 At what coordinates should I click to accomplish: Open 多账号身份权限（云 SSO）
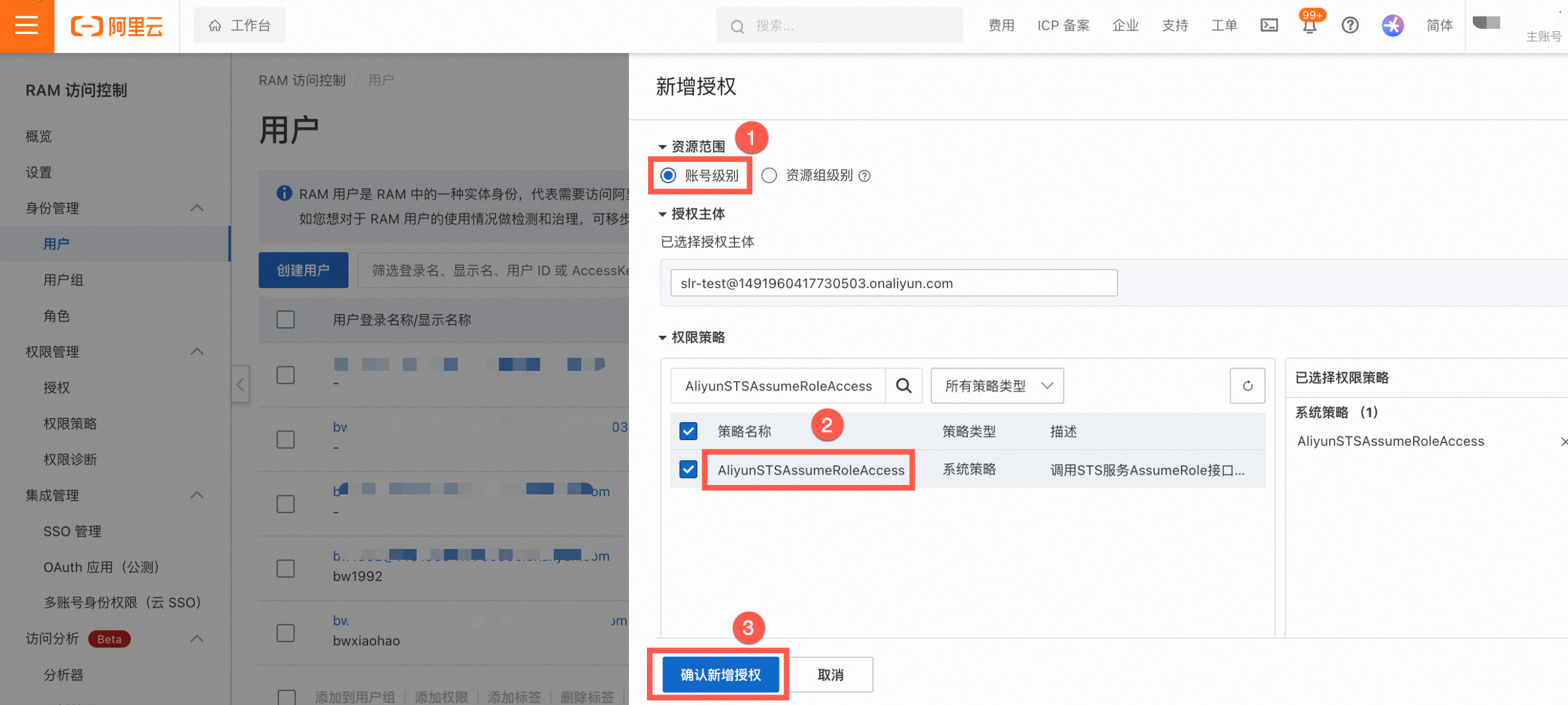pyautogui.click(x=122, y=602)
